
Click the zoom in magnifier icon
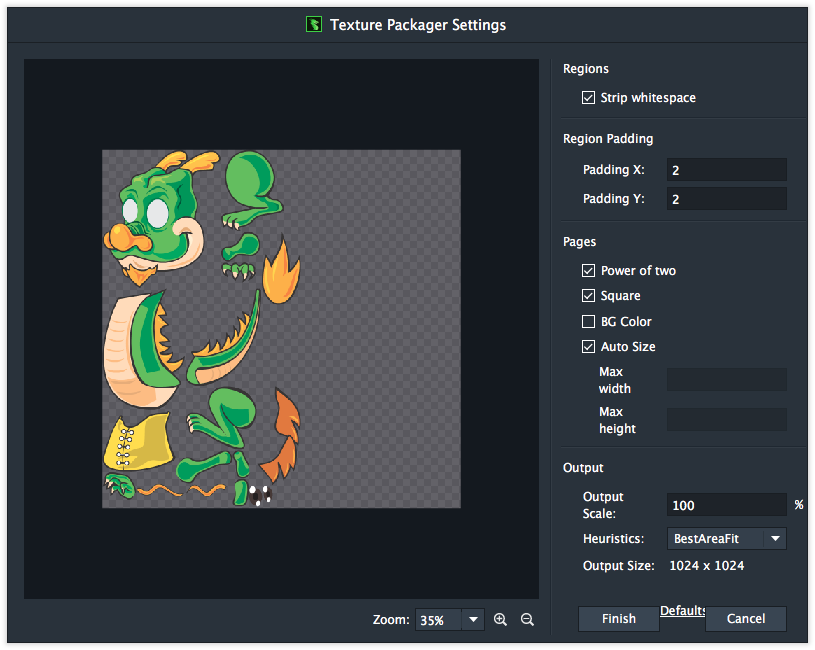click(x=500, y=619)
